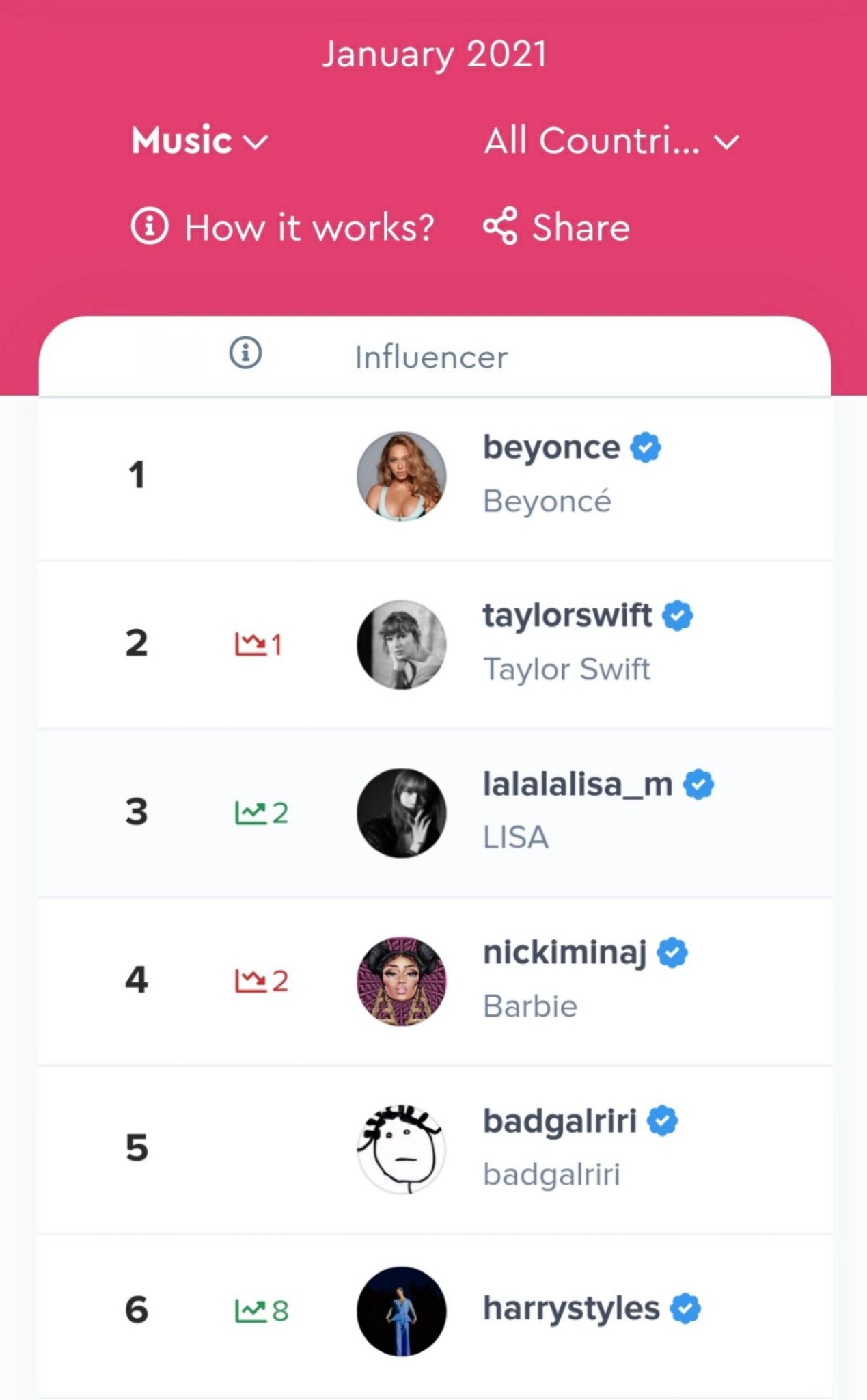
Task: Expand the All Countries dropdown
Action: tap(610, 141)
